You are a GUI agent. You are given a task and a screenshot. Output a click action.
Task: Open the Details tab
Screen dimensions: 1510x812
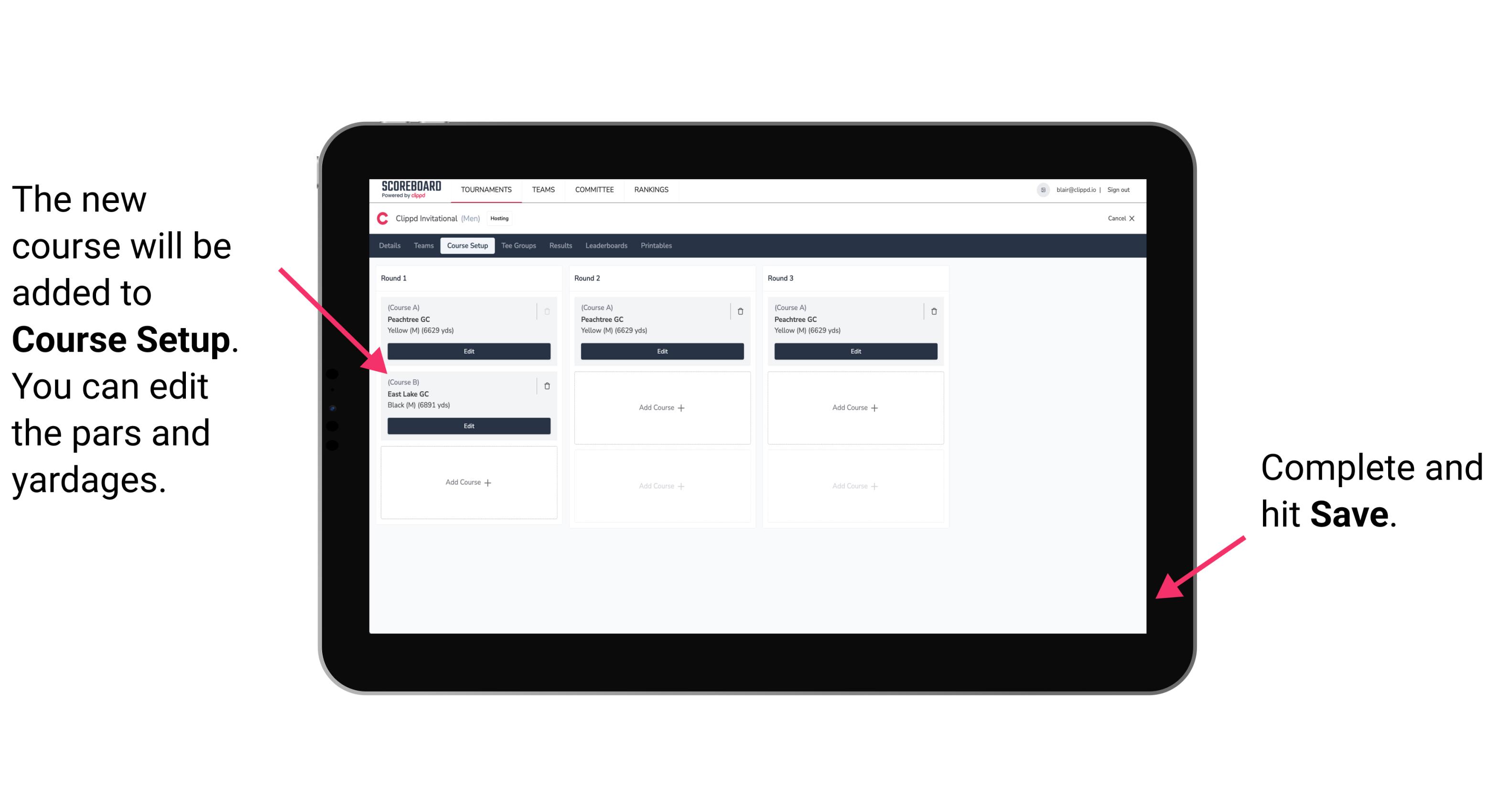pos(391,246)
